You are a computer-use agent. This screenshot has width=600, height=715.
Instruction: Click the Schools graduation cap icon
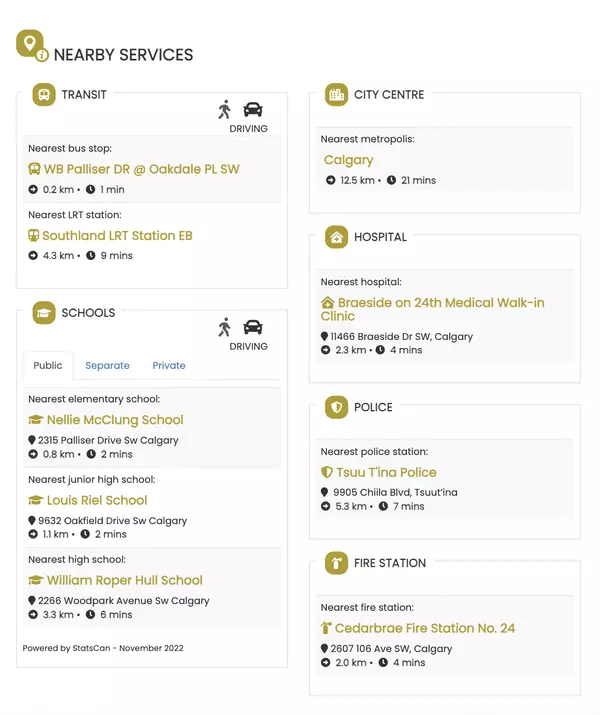tap(44, 313)
